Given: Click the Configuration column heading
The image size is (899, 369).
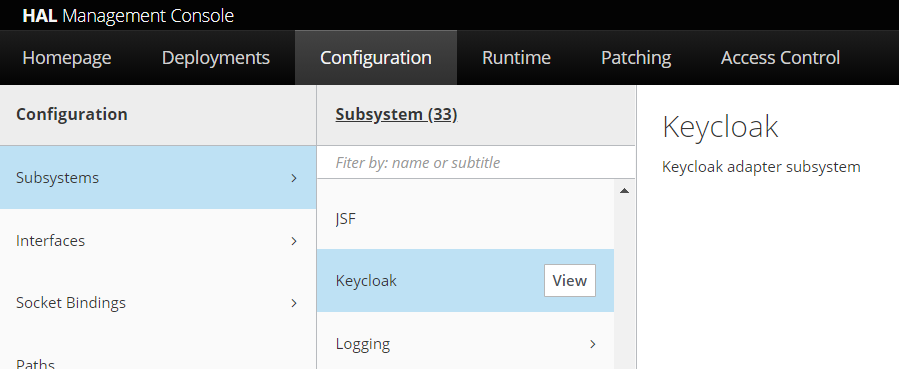Looking at the screenshot, I should 72,114.
